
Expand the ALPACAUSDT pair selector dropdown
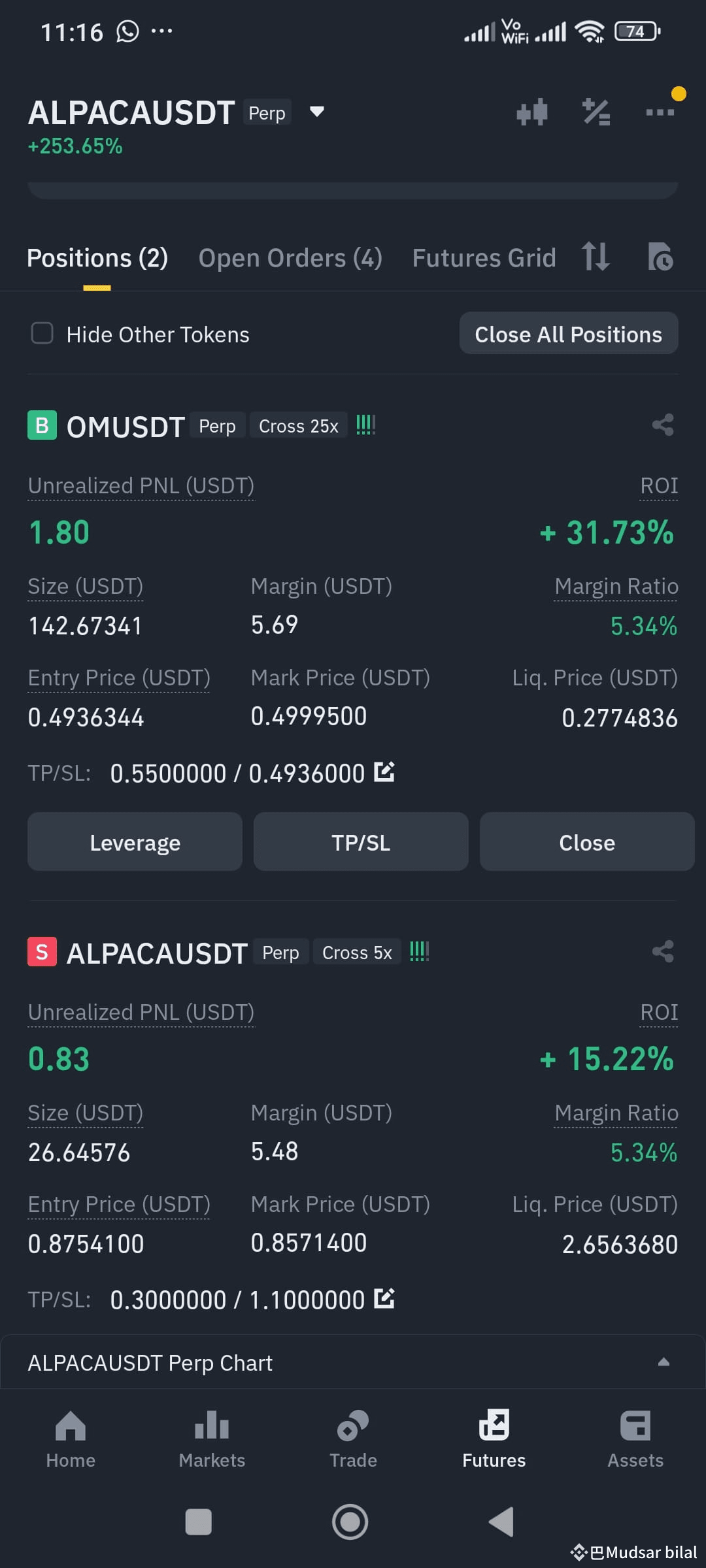317,112
